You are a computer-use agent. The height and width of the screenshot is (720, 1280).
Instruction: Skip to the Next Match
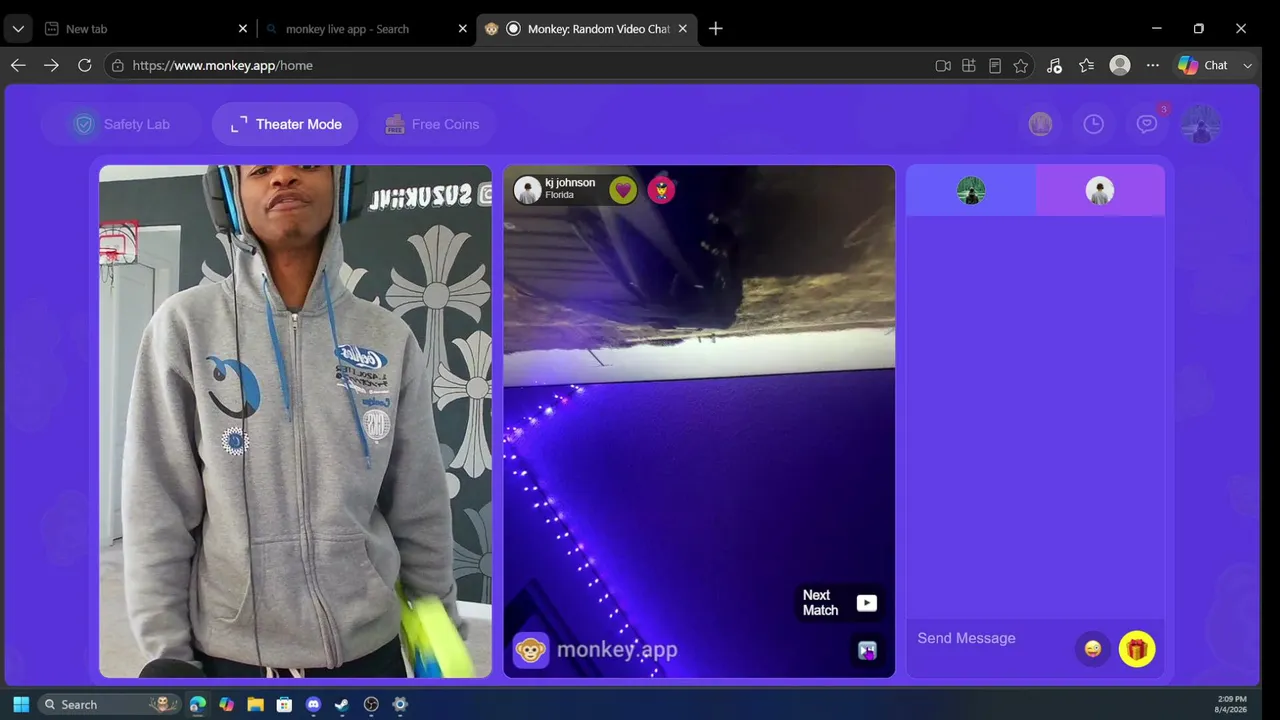(839, 602)
